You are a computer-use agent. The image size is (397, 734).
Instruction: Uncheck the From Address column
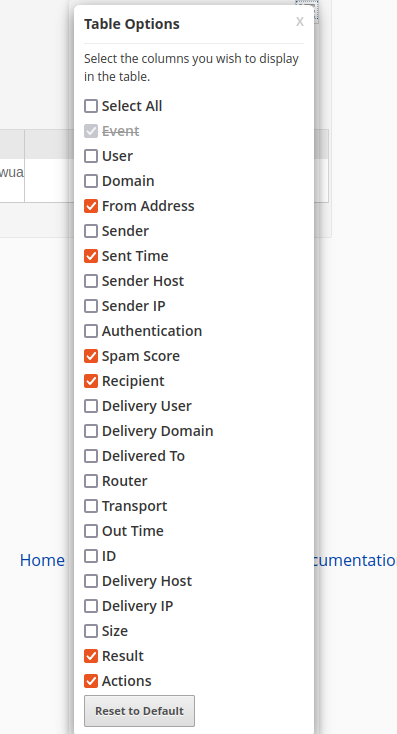91,206
